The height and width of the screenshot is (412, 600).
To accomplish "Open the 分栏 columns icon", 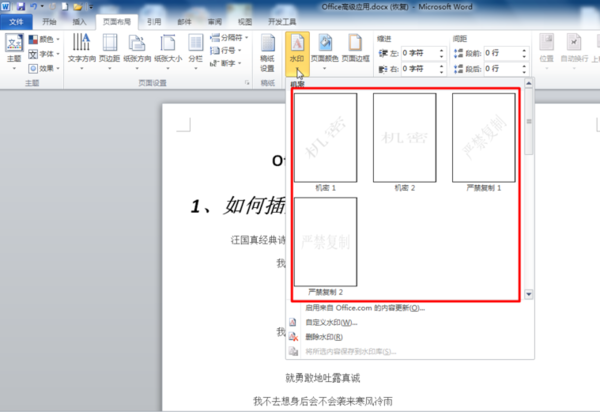I will pos(196,43).
